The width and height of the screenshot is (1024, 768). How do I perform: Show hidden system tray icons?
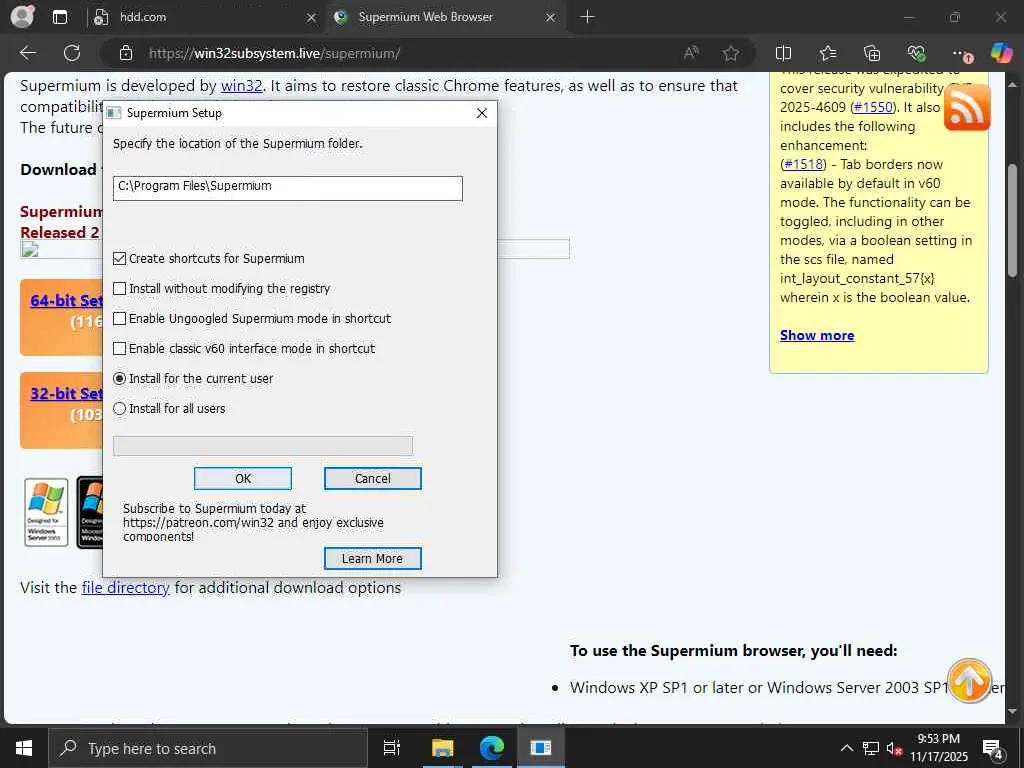tap(846, 748)
